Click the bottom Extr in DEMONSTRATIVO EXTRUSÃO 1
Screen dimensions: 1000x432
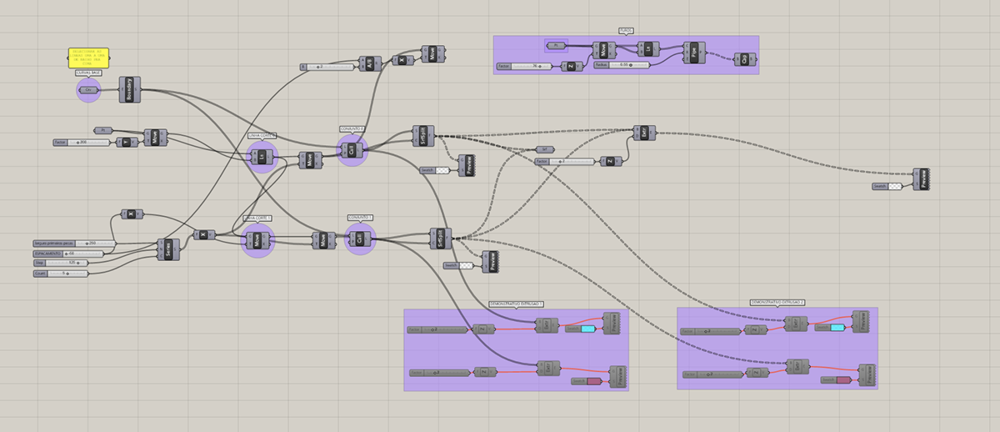click(548, 368)
